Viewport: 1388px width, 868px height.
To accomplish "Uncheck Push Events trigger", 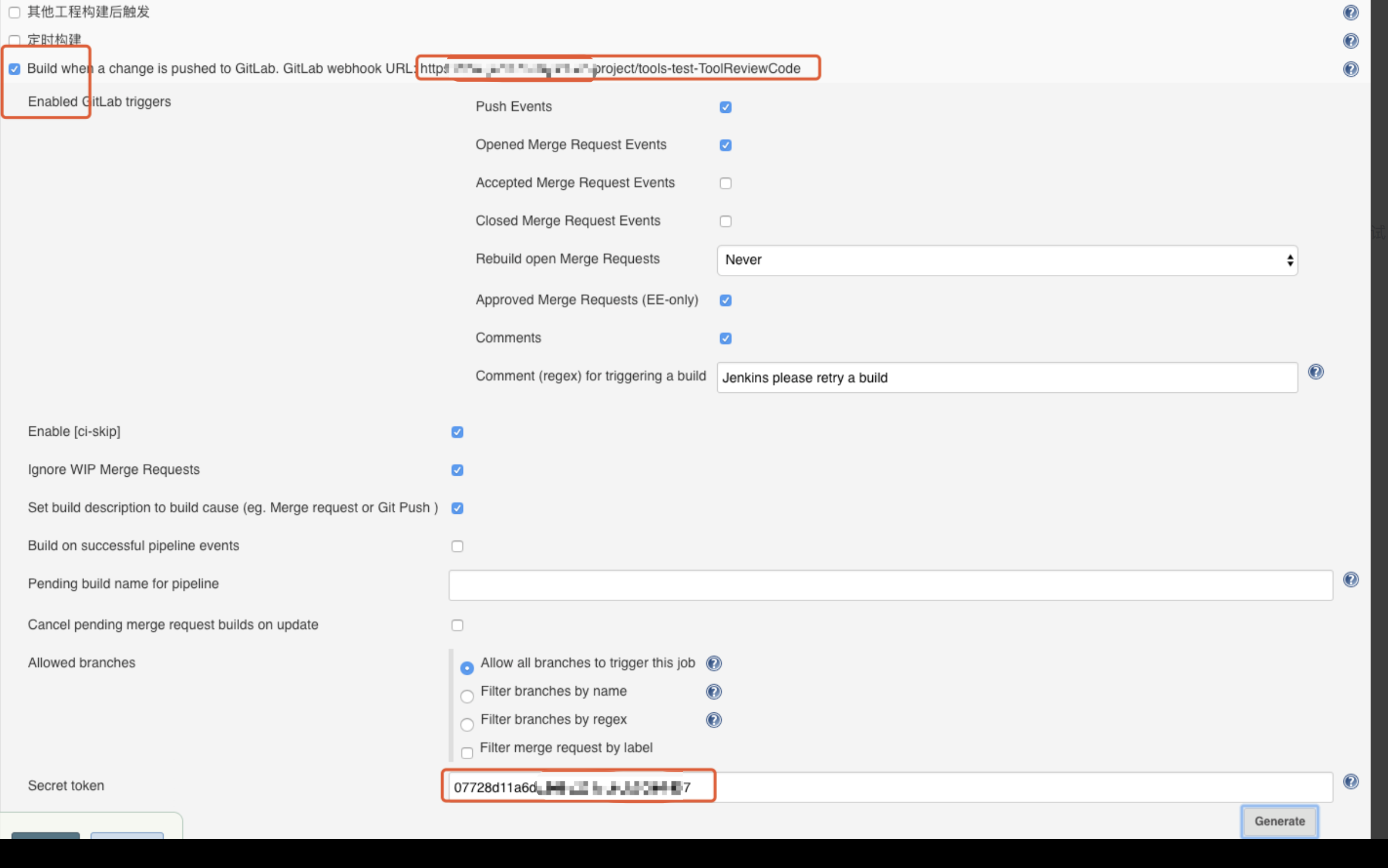I will 725,107.
